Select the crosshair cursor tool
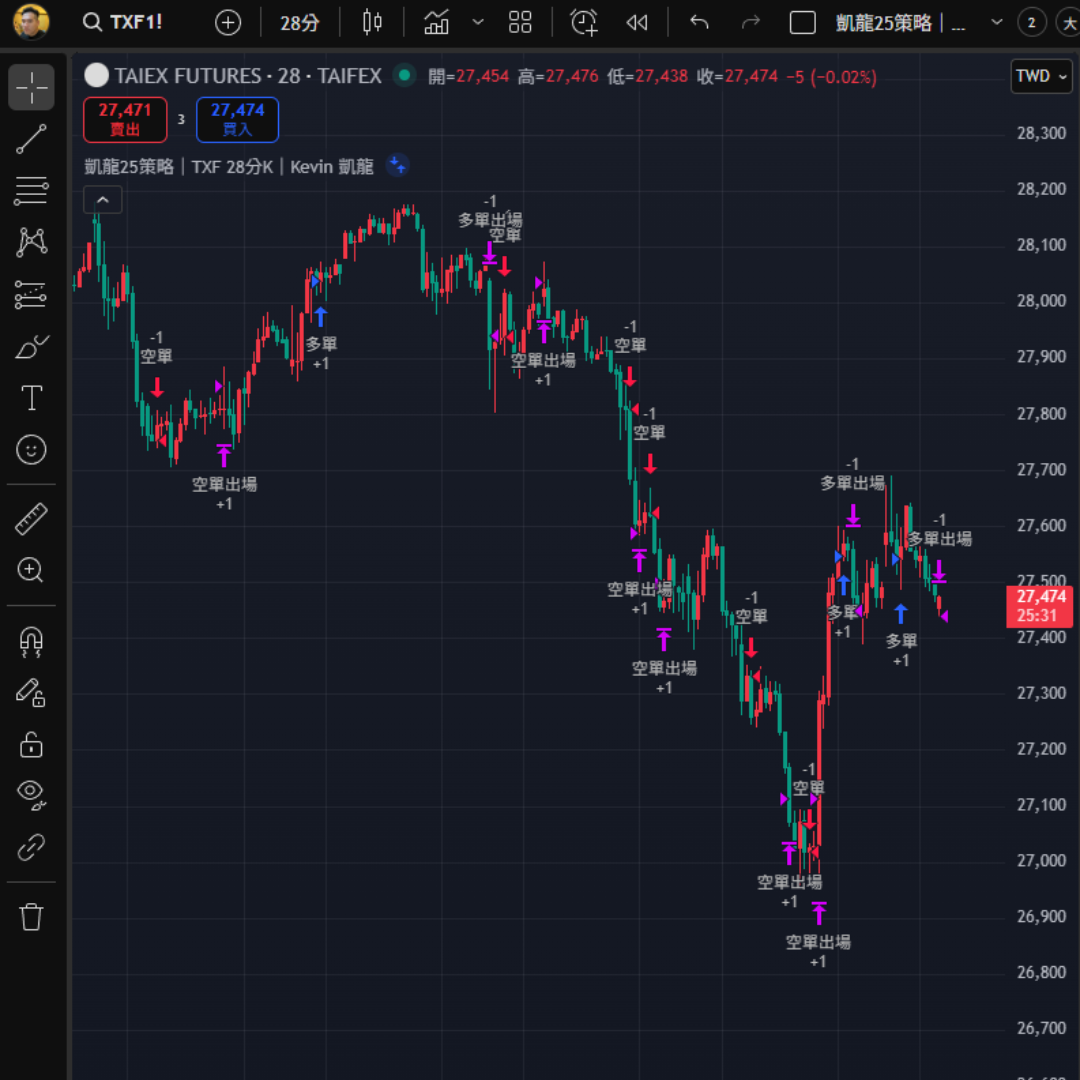The image size is (1080, 1080). (x=31, y=87)
